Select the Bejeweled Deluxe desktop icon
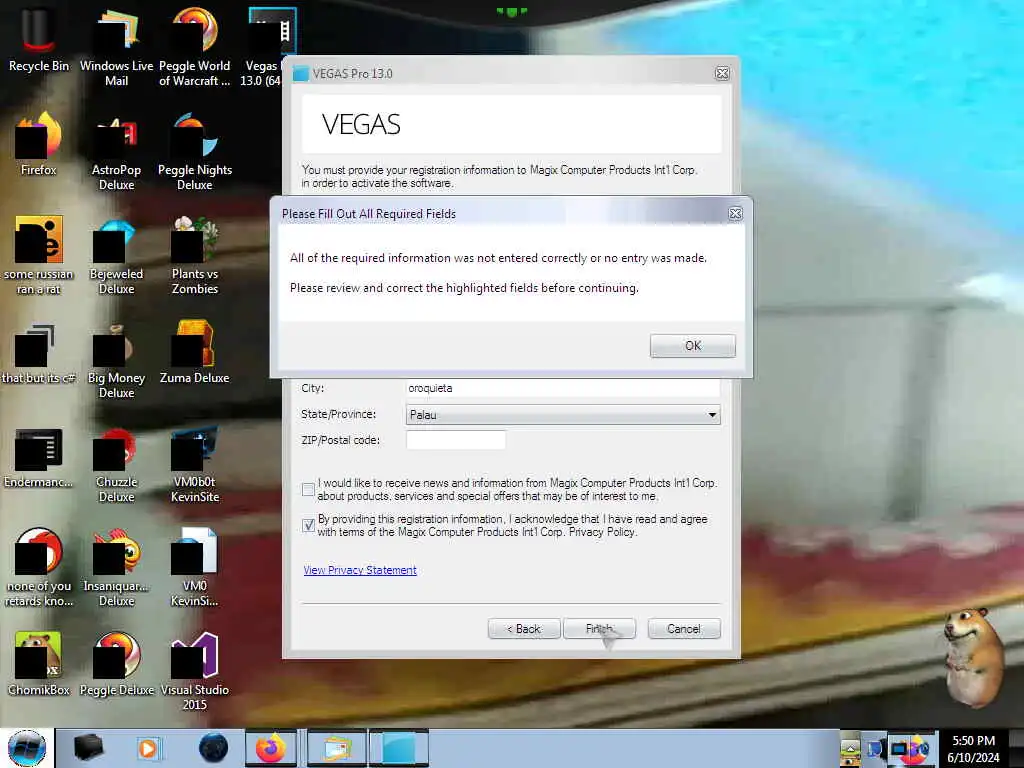 point(116,255)
